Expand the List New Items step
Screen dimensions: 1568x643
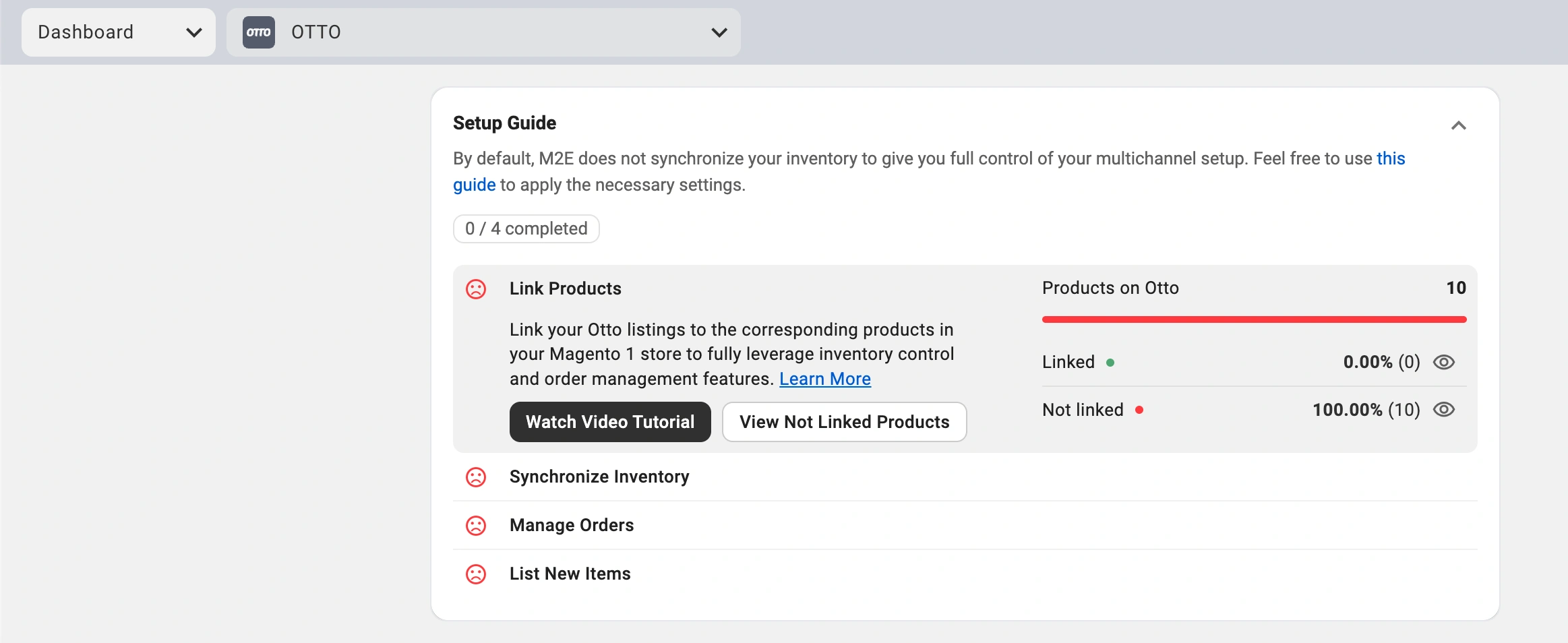[x=570, y=574]
